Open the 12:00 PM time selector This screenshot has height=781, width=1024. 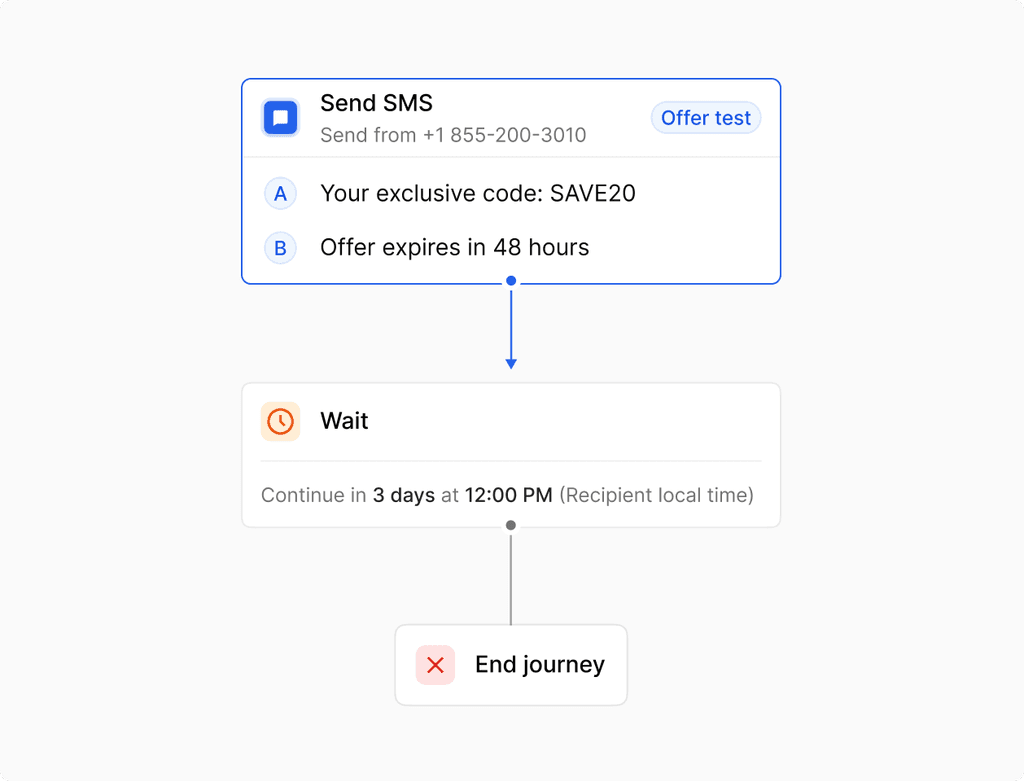(509, 495)
